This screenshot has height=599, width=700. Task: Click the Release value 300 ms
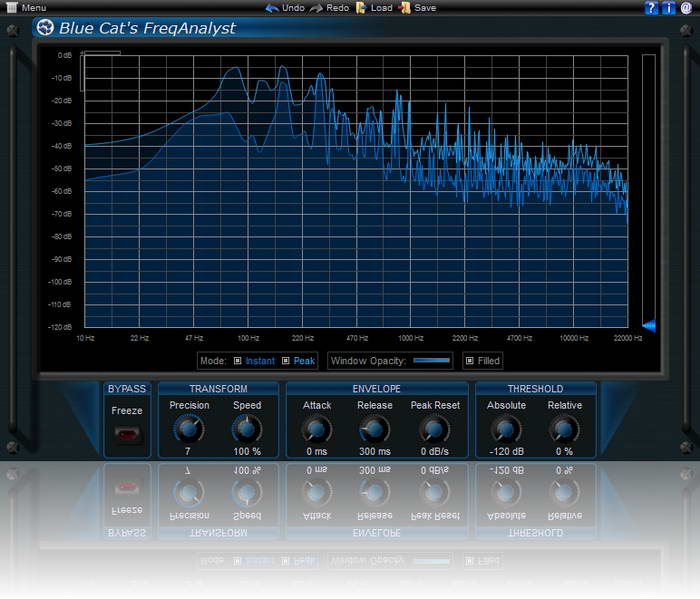(x=375, y=451)
